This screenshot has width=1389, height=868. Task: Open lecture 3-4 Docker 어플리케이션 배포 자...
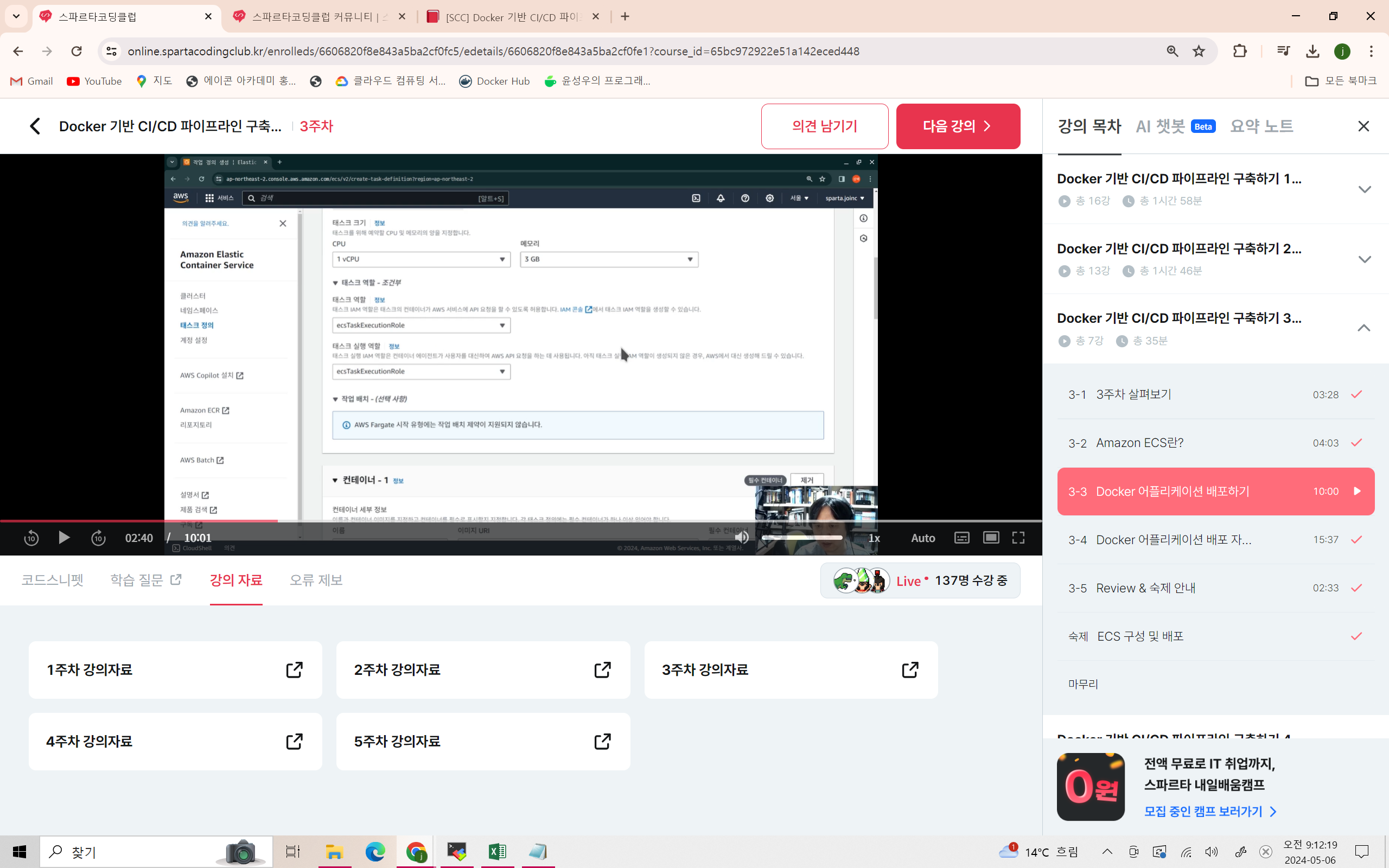click(1216, 540)
